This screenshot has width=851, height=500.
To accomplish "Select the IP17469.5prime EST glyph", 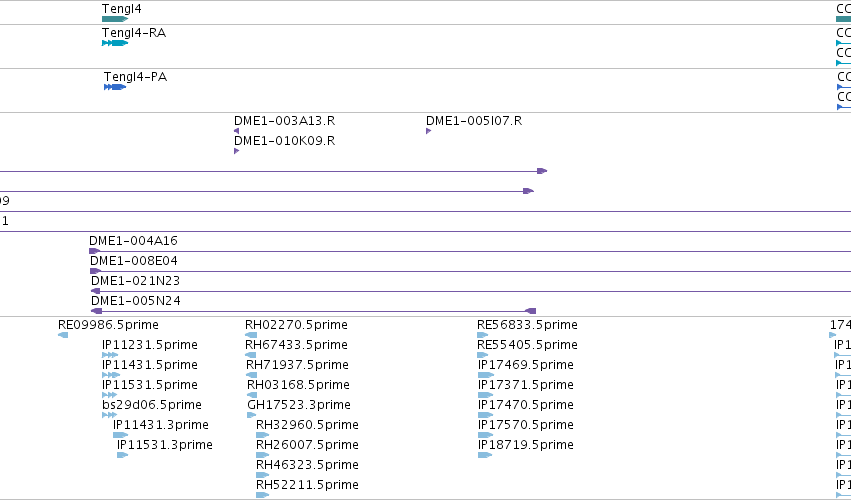I will (486, 375).
